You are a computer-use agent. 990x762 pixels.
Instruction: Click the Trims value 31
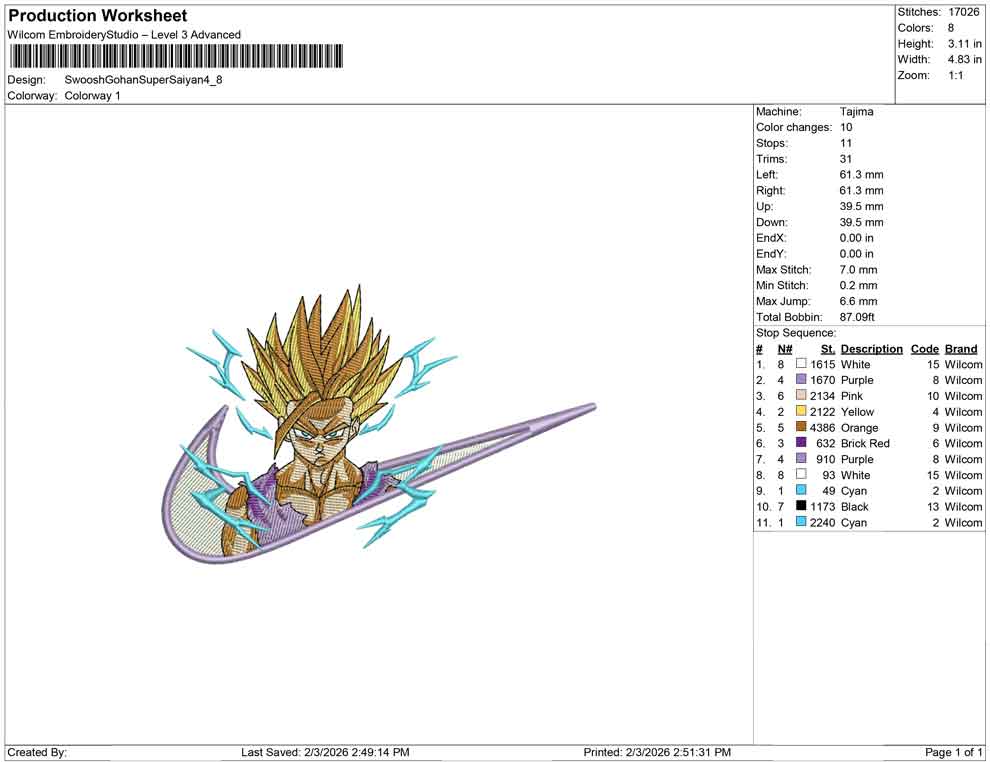[x=846, y=159]
